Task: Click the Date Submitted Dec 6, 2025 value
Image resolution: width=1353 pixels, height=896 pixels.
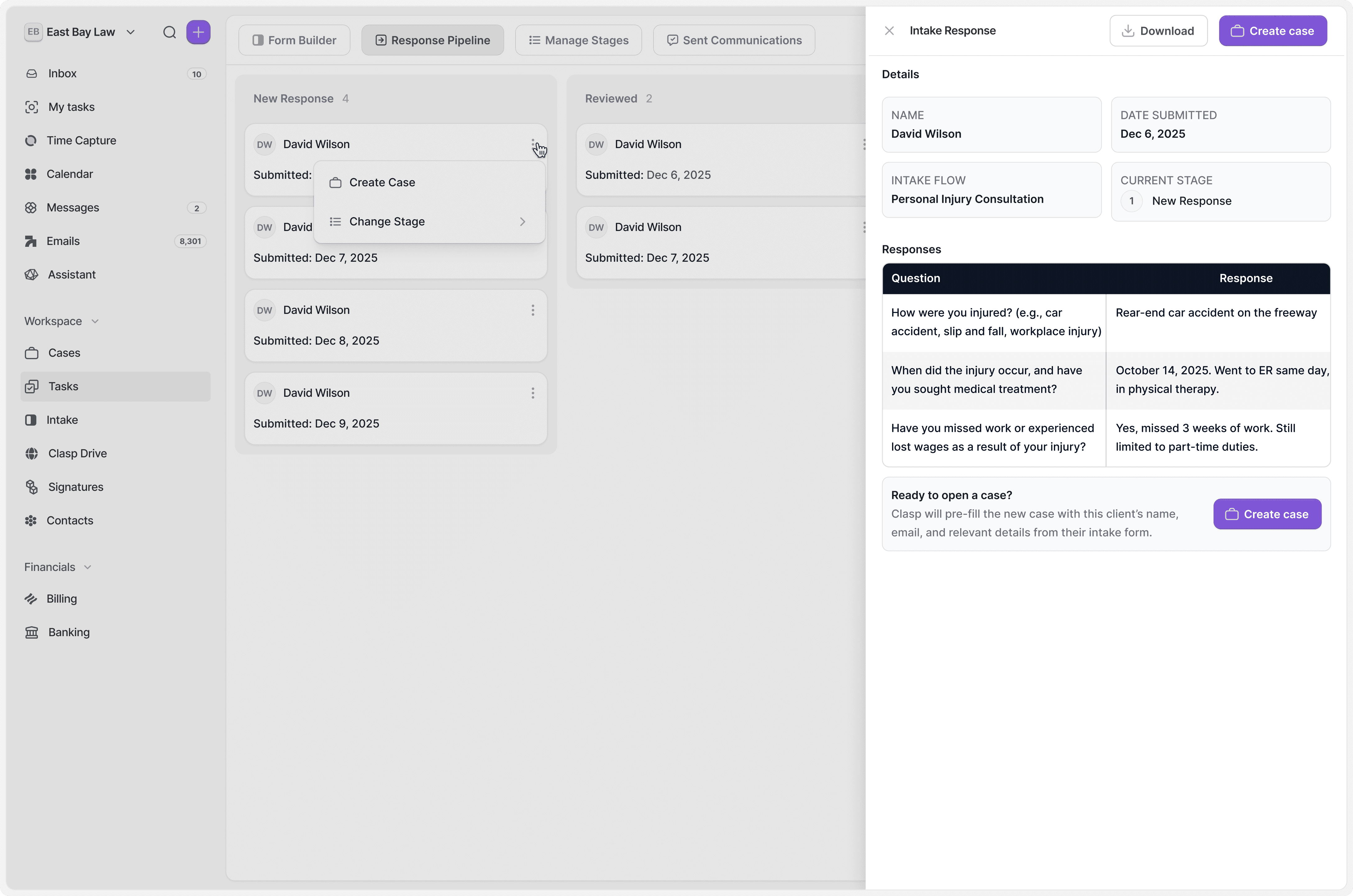Action: [x=1152, y=134]
